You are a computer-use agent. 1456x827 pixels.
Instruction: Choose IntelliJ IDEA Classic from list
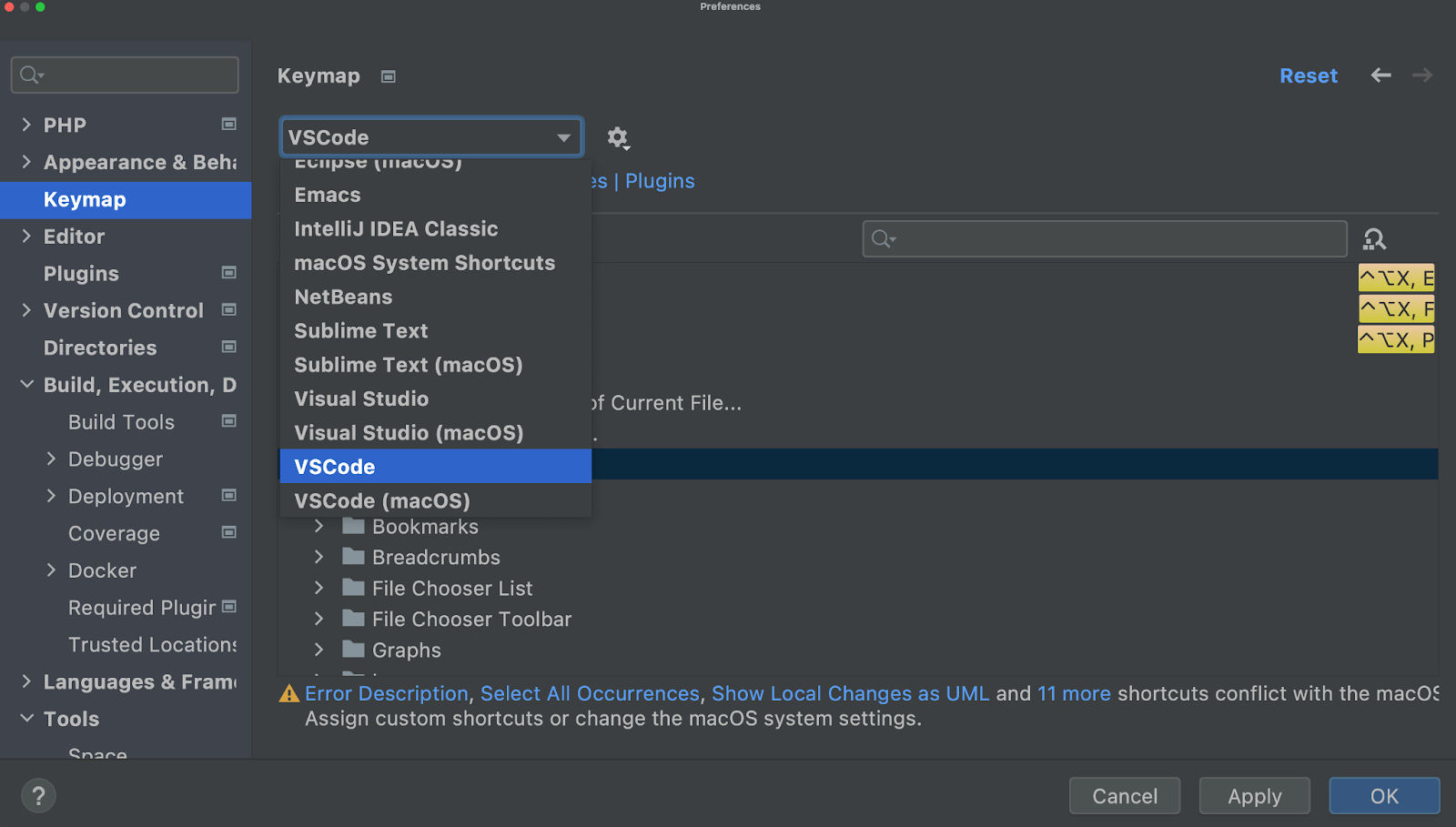(x=396, y=229)
